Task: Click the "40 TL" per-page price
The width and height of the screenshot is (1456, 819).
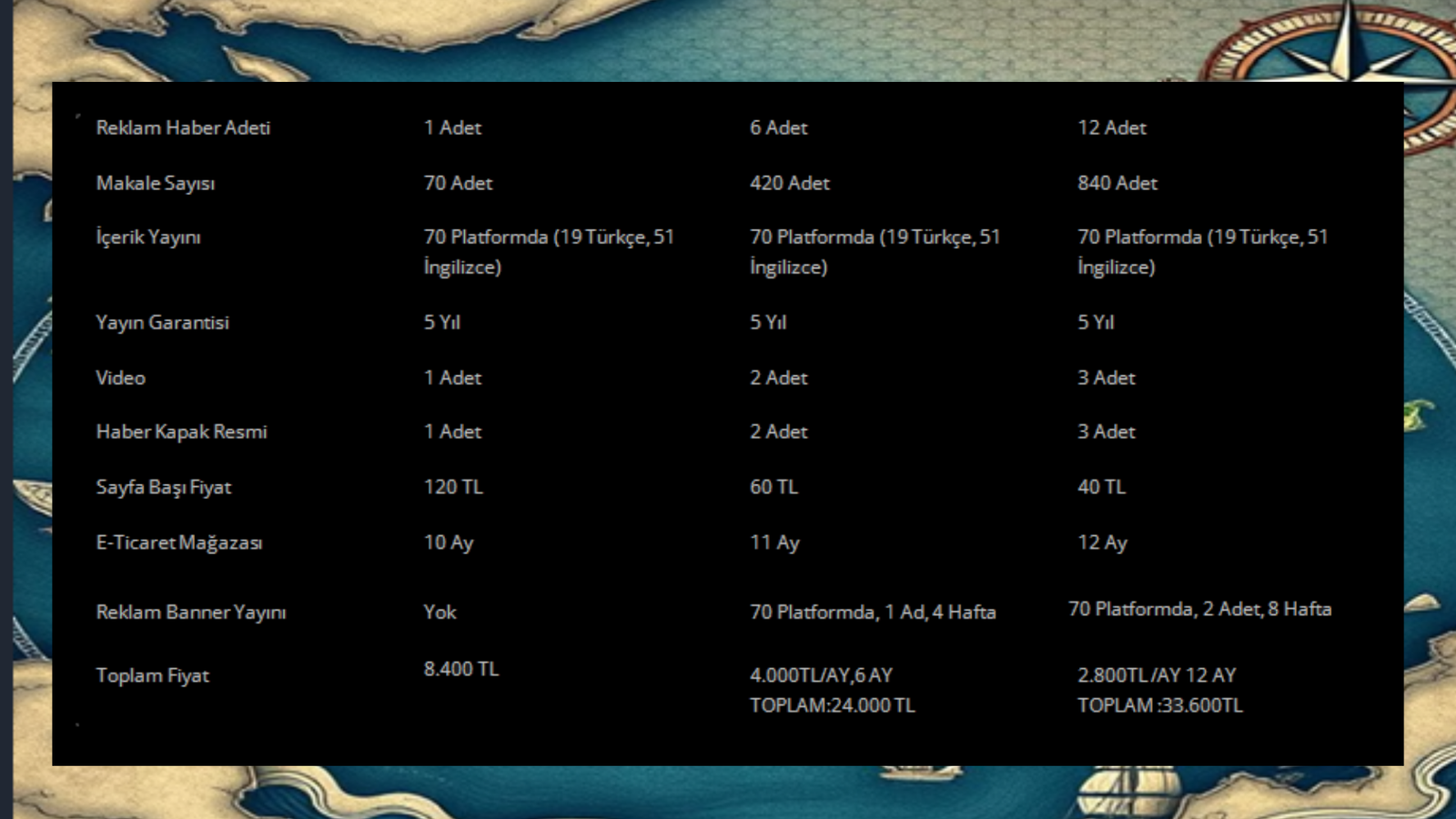Action: [1101, 487]
